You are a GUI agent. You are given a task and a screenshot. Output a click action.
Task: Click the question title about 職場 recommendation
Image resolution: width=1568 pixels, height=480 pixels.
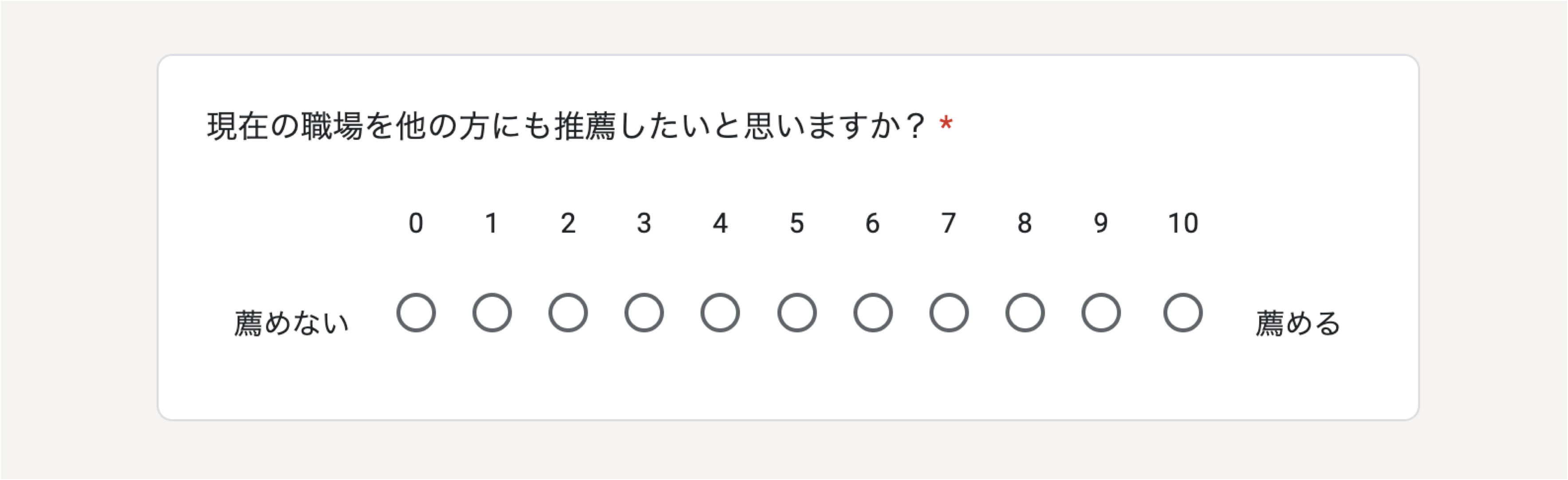pos(566,126)
